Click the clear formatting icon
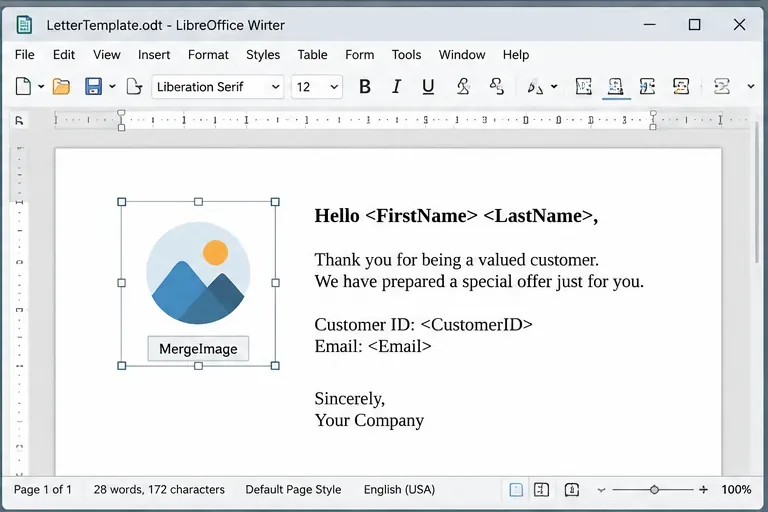 496,87
